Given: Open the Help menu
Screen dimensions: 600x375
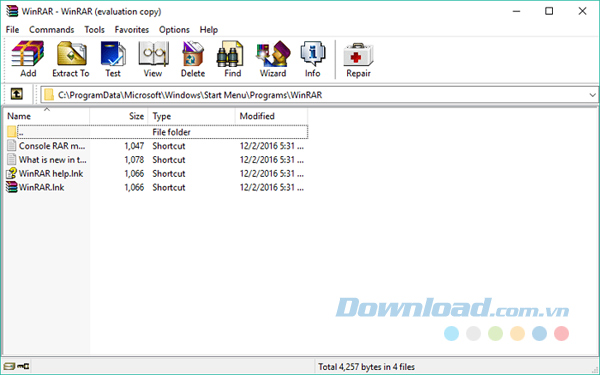Looking at the screenshot, I should coord(209,29).
